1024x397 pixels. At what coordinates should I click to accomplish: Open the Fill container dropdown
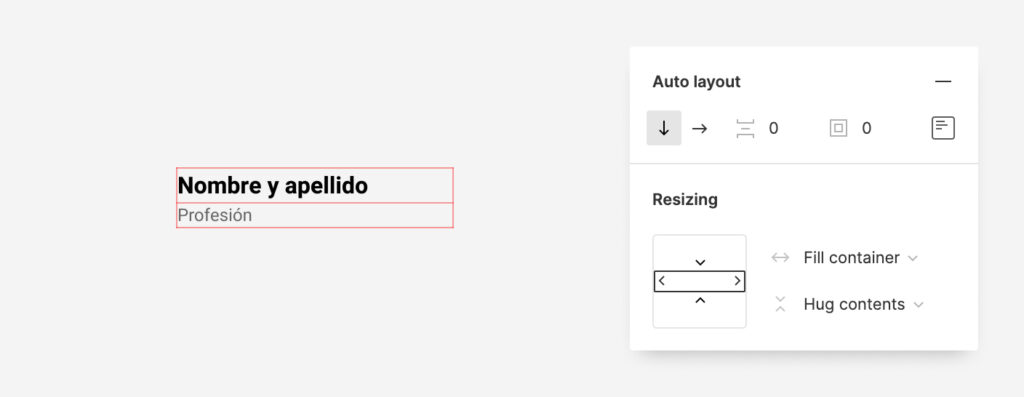click(860, 258)
